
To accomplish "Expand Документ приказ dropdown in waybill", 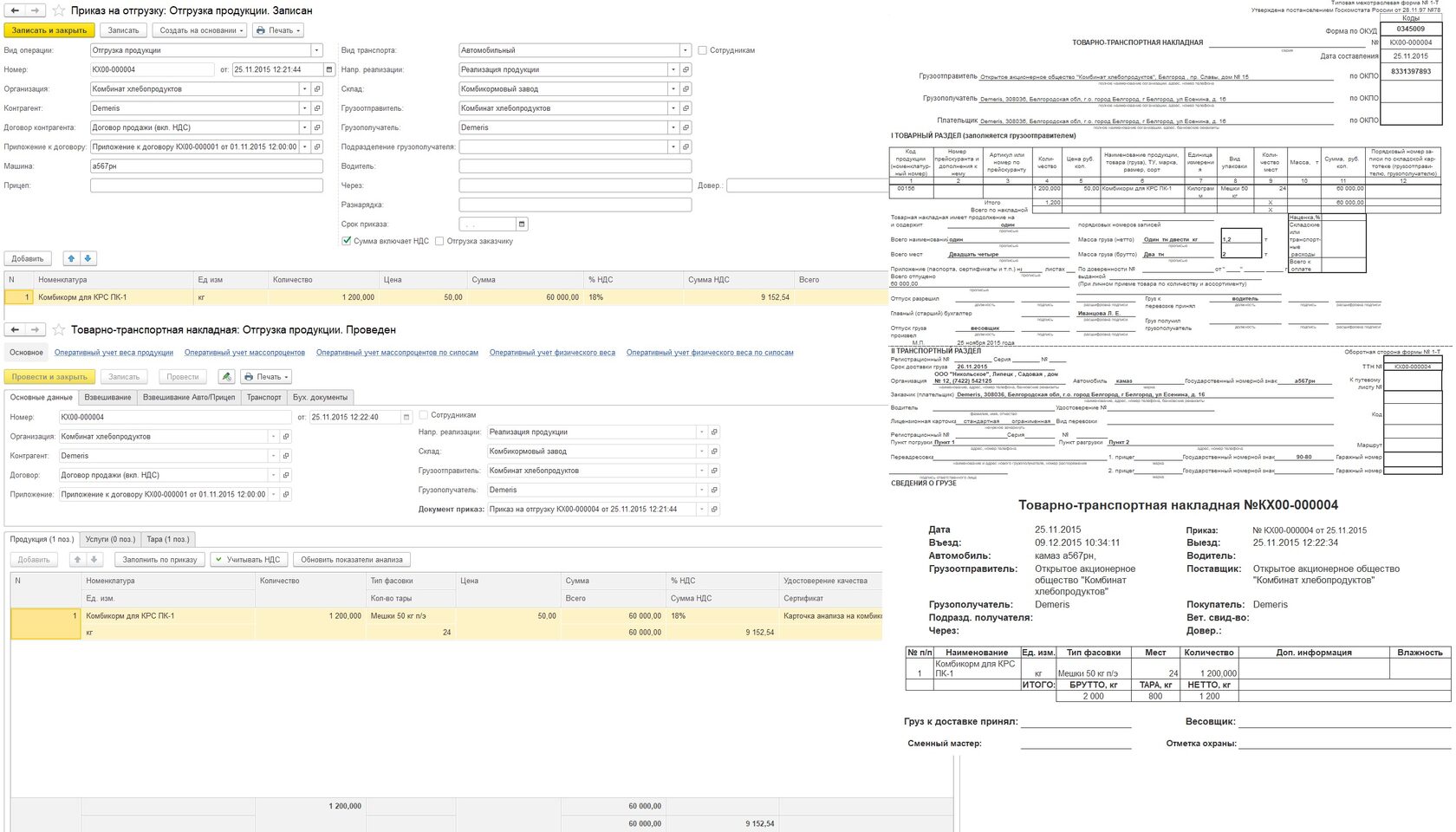I will [x=701, y=509].
